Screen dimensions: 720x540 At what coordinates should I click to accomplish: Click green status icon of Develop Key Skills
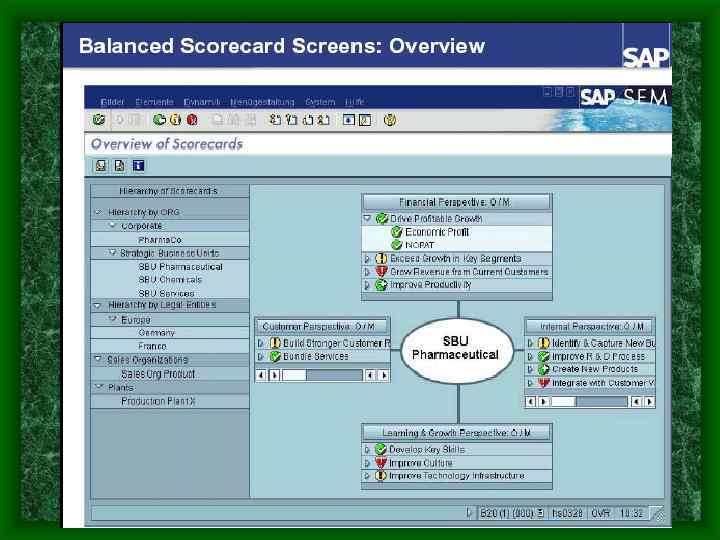coord(380,449)
